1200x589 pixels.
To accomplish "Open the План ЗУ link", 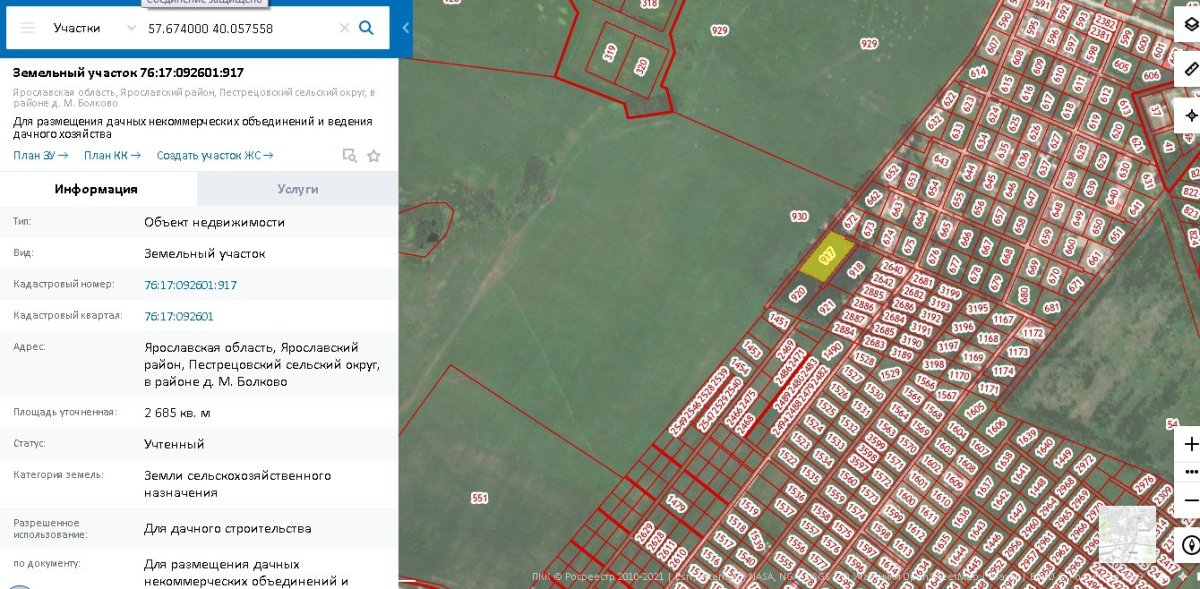I will click(x=41, y=155).
